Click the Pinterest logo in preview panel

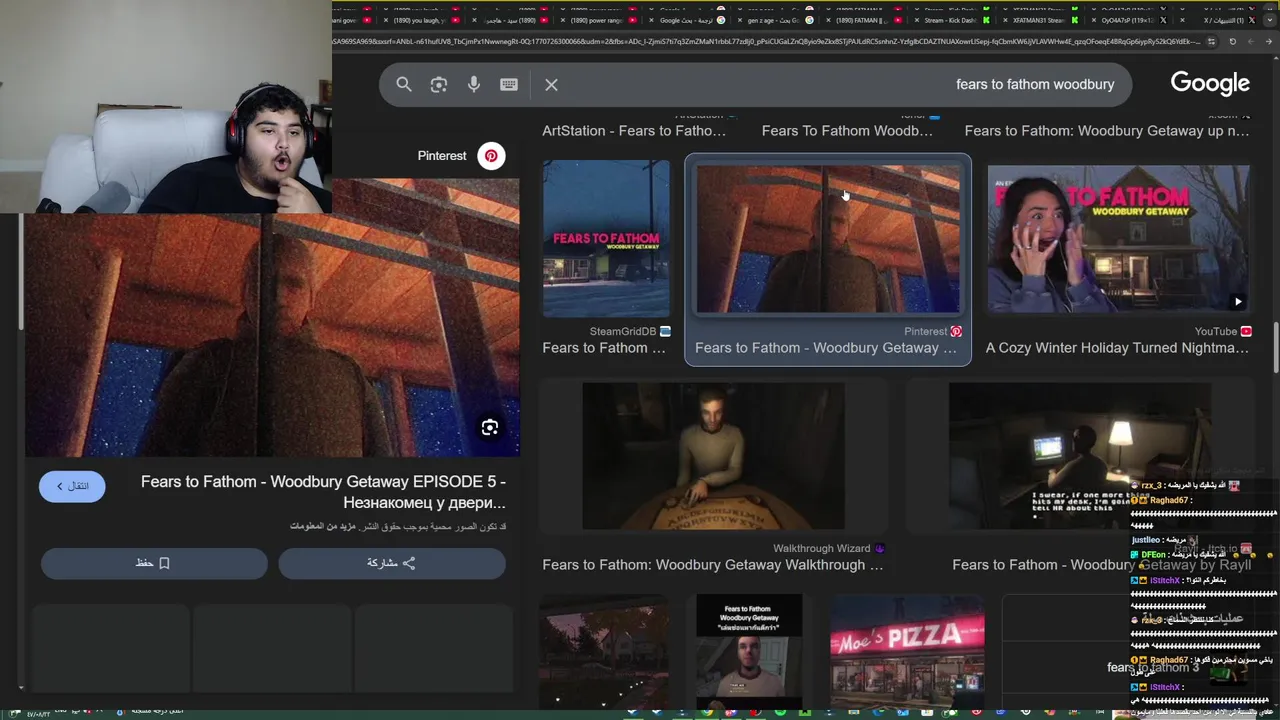pos(491,156)
